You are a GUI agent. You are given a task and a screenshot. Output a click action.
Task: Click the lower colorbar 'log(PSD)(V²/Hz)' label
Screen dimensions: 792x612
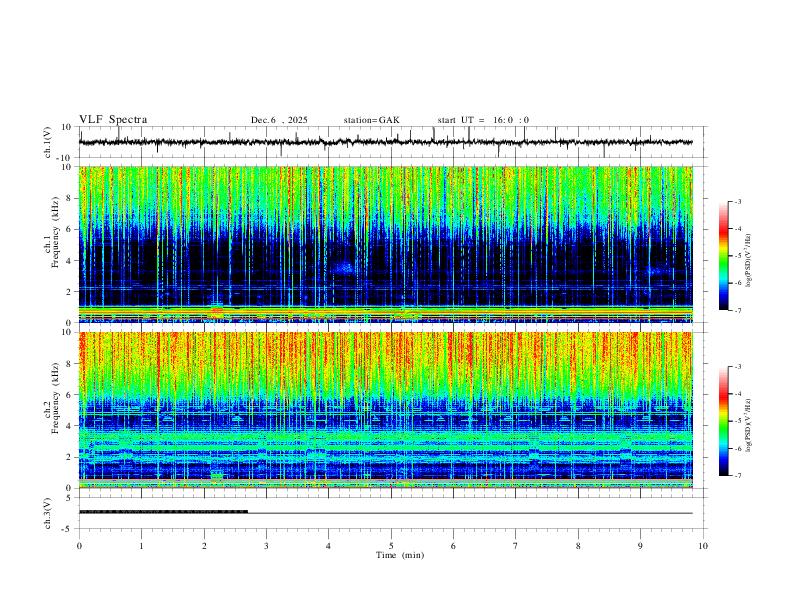click(x=748, y=425)
